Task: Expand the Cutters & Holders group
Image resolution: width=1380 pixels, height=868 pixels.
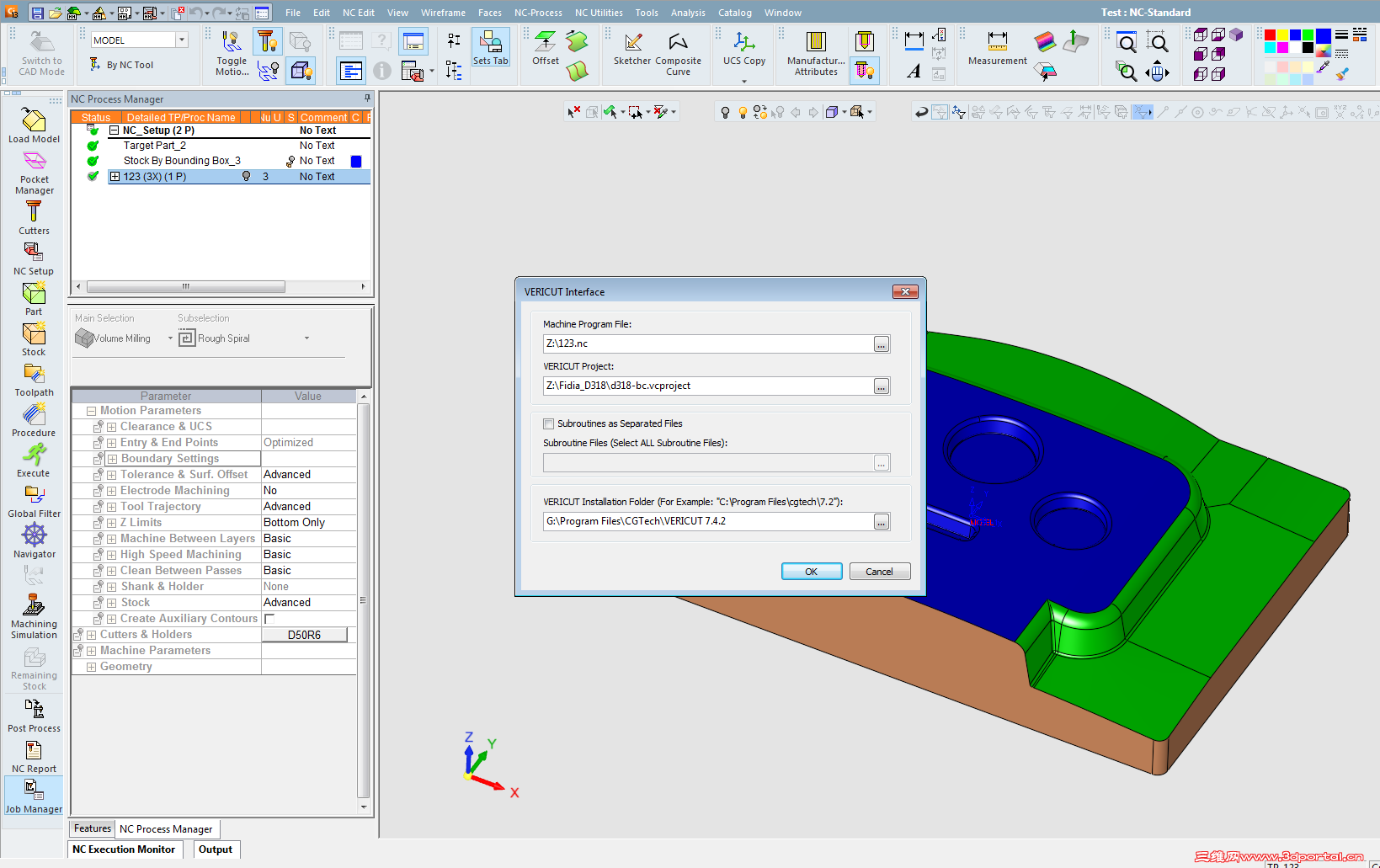Action: 91,635
